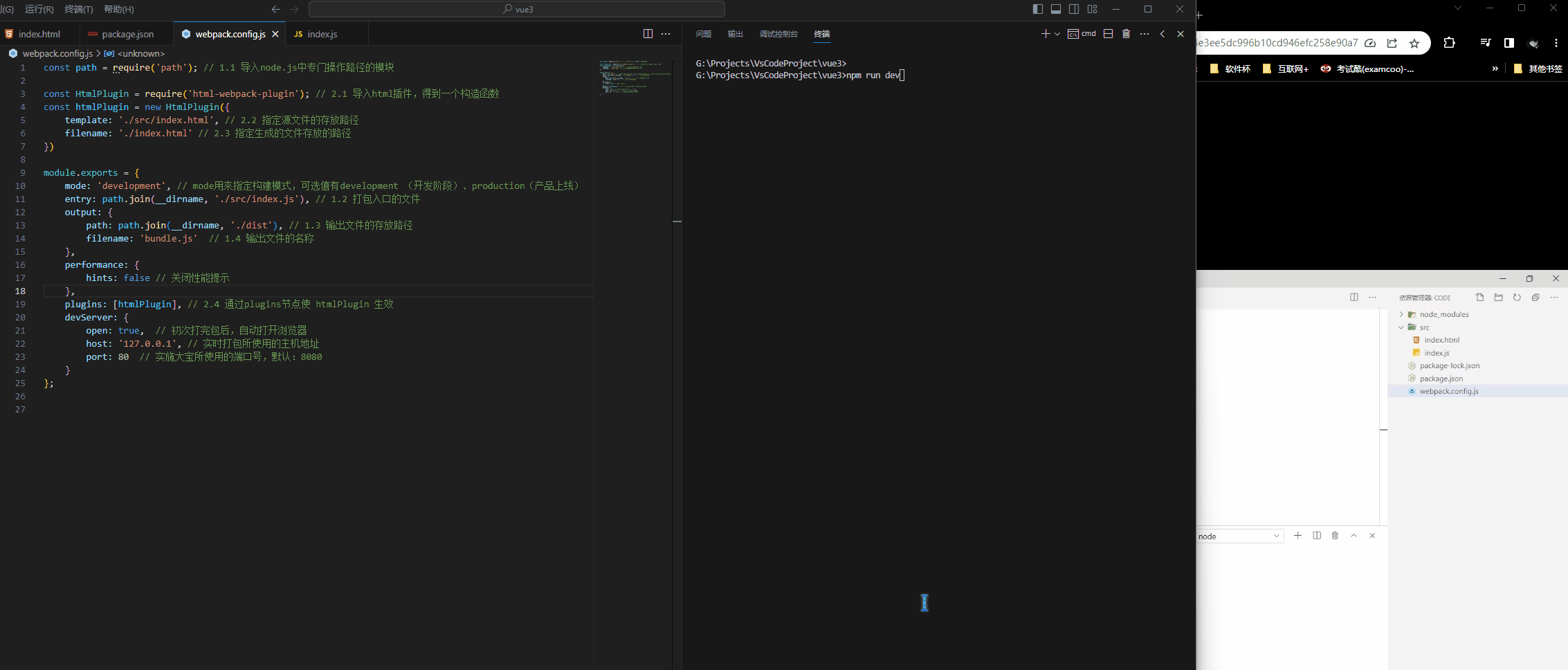
Task: Toggle the secondary sidebar layout icon
Action: (1074, 9)
